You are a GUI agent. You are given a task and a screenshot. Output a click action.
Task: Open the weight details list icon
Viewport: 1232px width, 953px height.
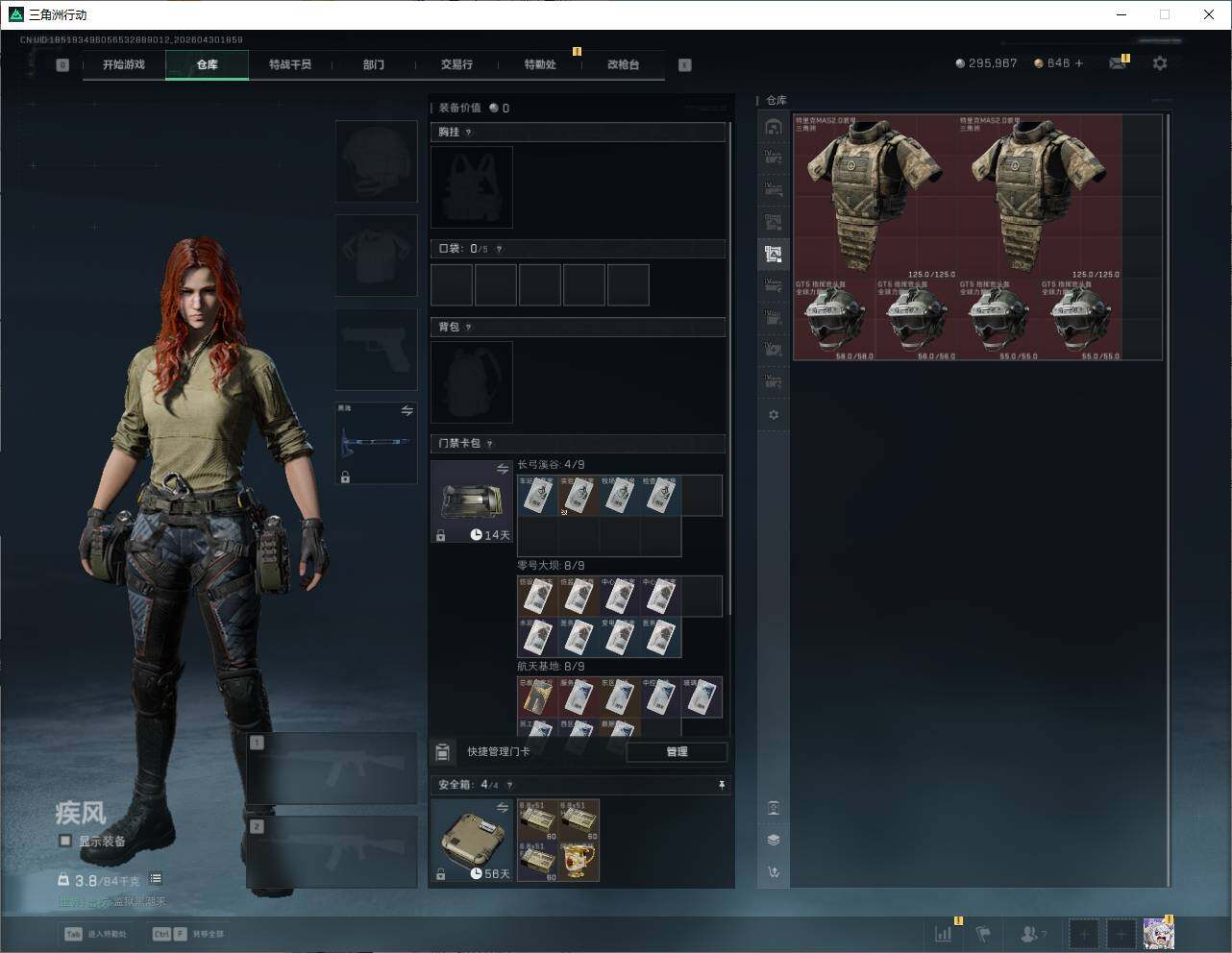(156, 879)
